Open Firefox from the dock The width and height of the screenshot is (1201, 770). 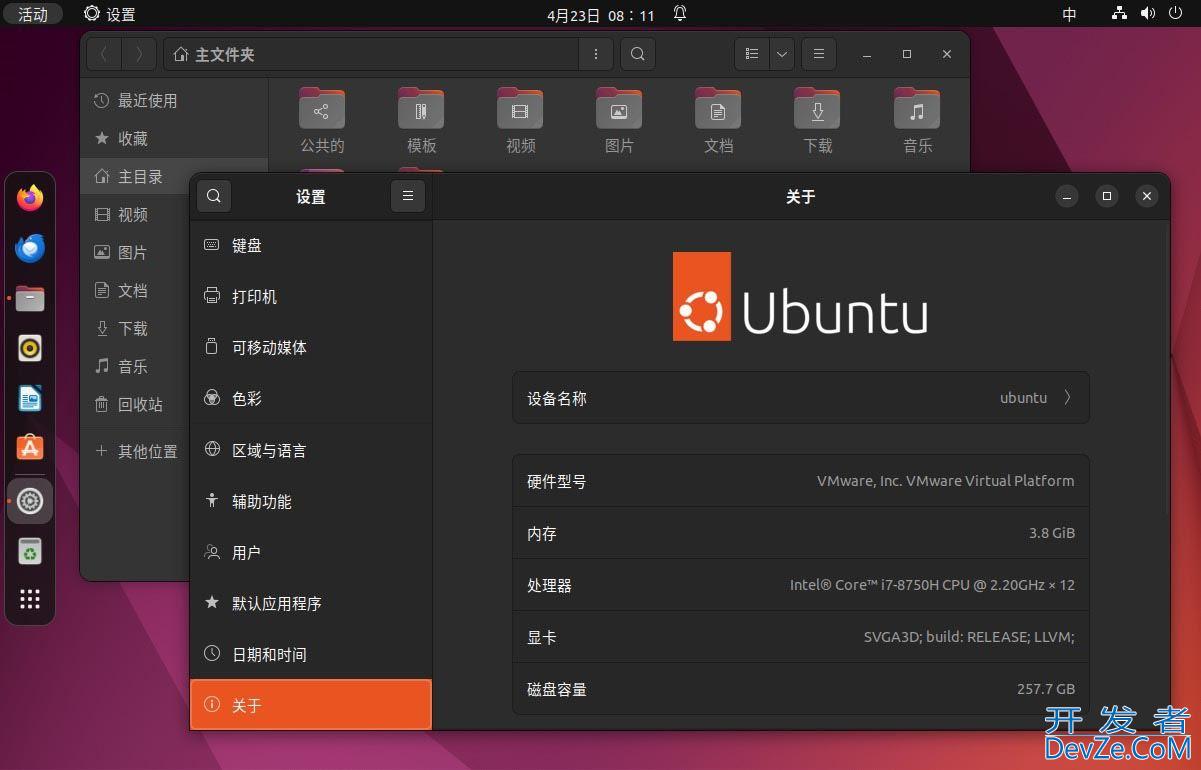tap(30, 198)
